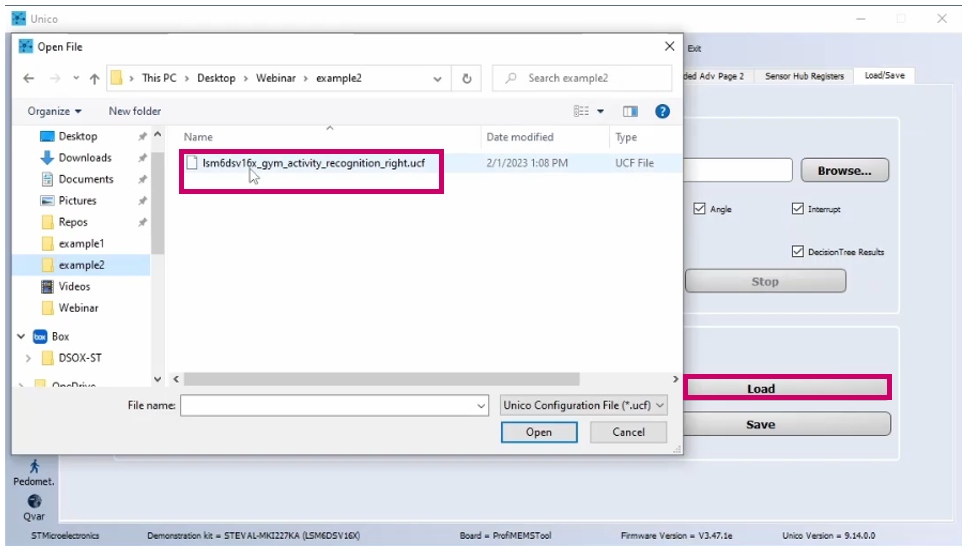Viewport: 971px width, 551px height.
Task: Open the view options dropdown arrow
Action: pos(600,111)
